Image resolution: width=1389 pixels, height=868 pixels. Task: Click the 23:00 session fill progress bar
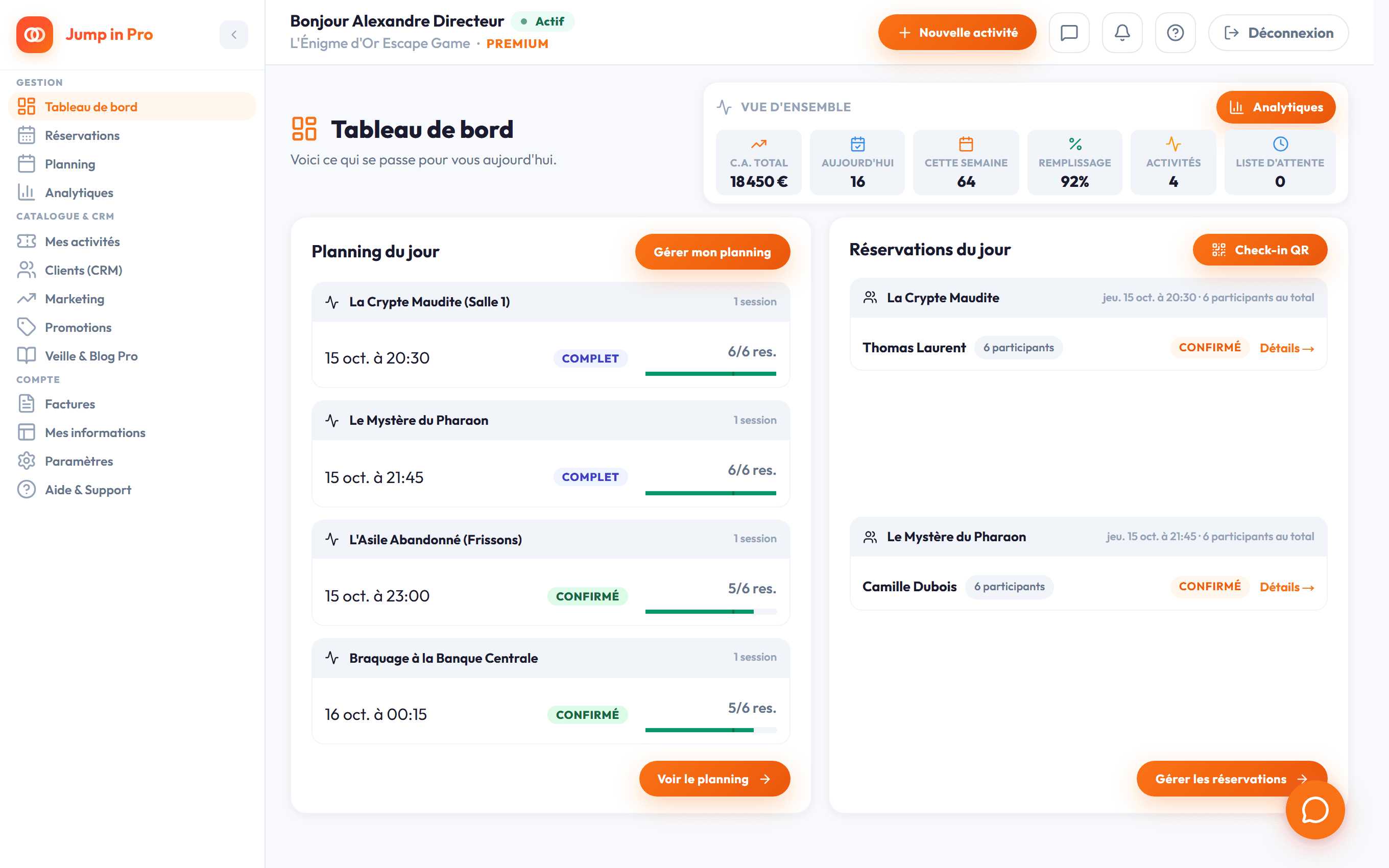710,611
